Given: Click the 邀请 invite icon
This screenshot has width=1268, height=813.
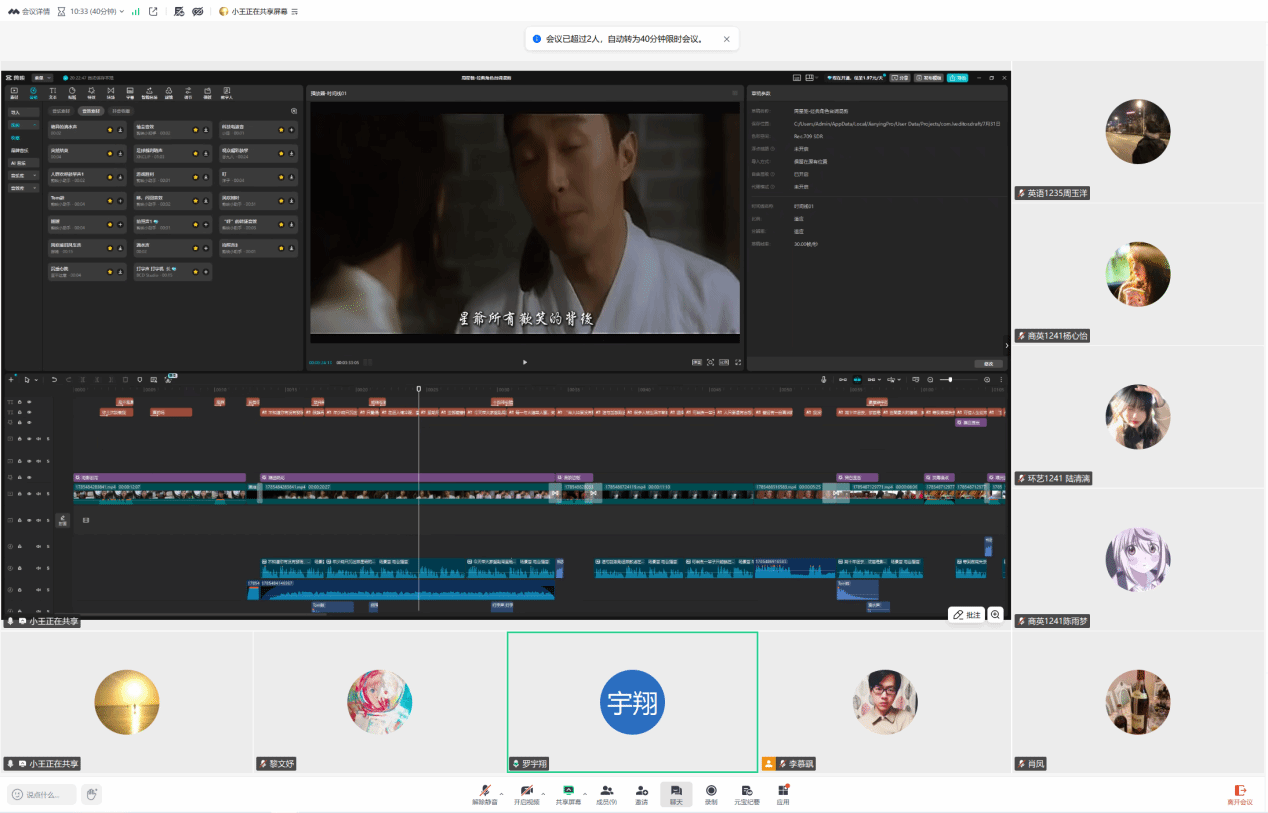Looking at the screenshot, I should coord(641,794).
